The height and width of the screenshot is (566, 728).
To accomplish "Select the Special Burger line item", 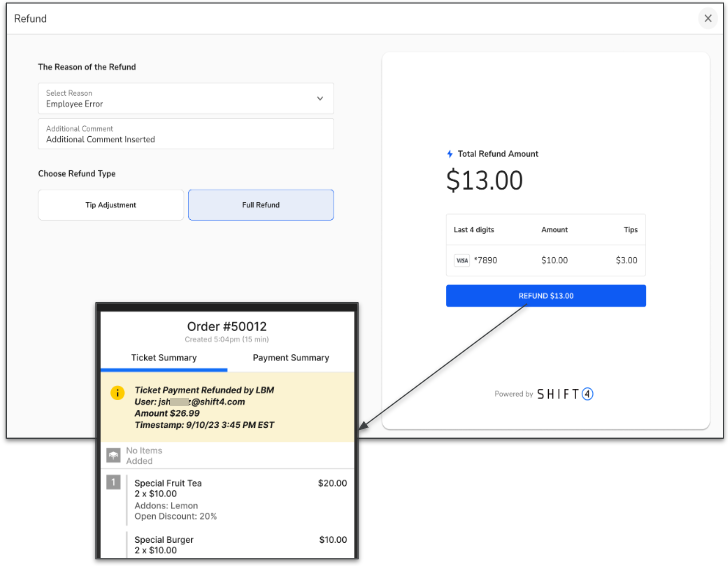I will click(x=163, y=540).
